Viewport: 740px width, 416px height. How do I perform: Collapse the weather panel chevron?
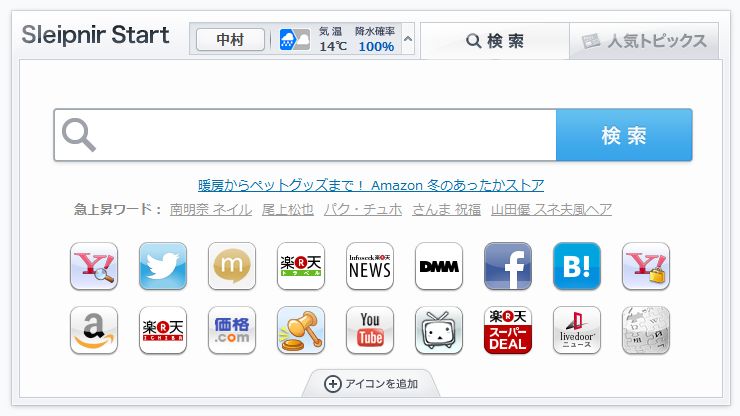[408, 39]
